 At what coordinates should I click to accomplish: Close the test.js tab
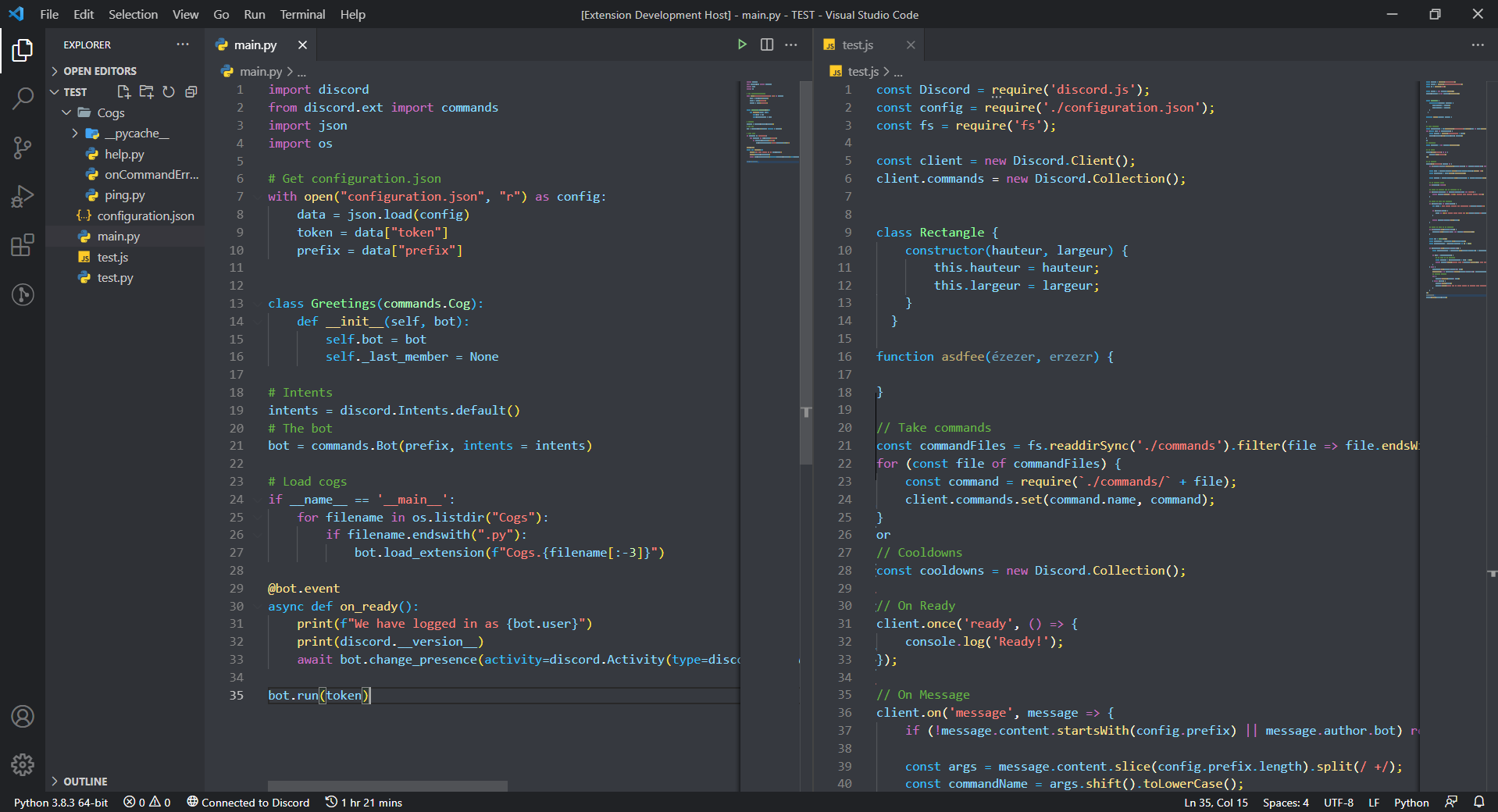[x=911, y=45]
